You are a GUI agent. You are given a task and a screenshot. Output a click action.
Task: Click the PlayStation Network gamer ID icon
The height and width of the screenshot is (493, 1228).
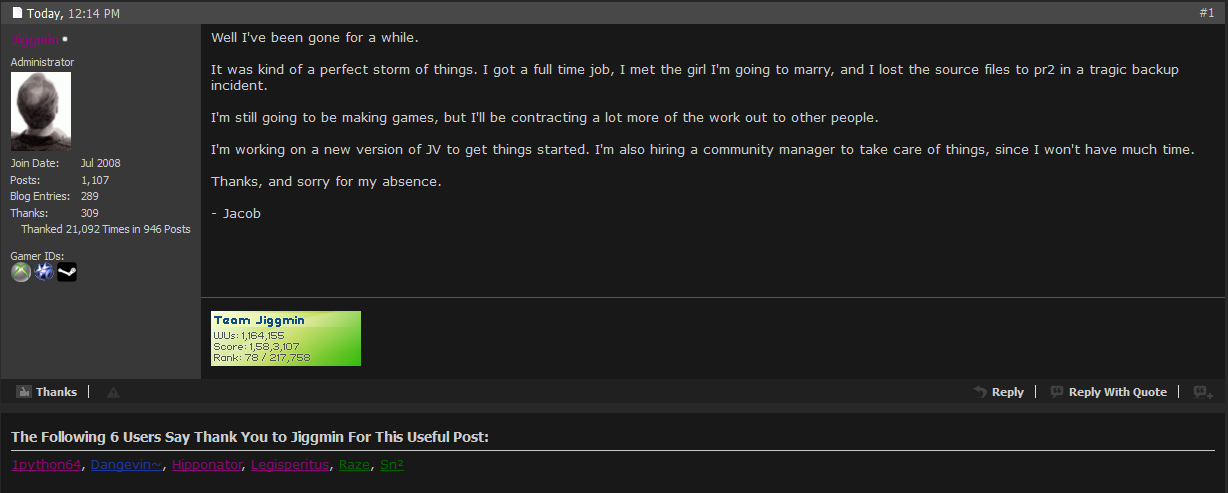44,272
